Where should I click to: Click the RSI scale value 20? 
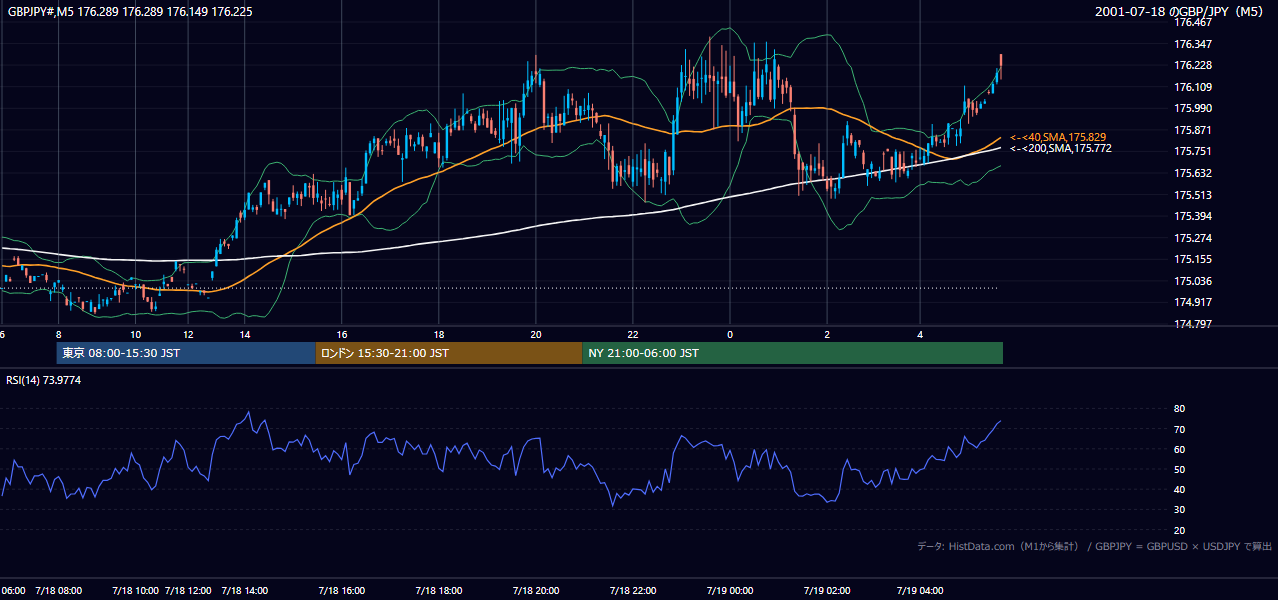[1179, 530]
